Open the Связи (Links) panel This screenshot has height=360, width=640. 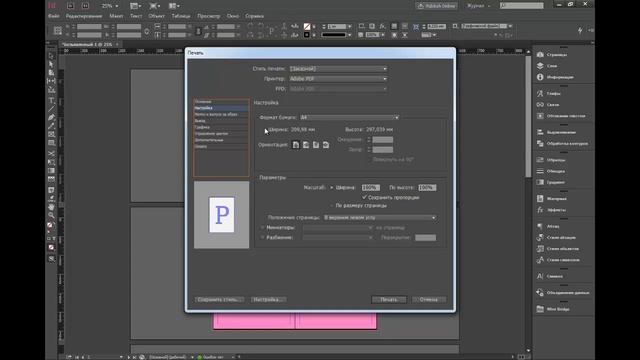pyautogui.click(x=548, y=105)
